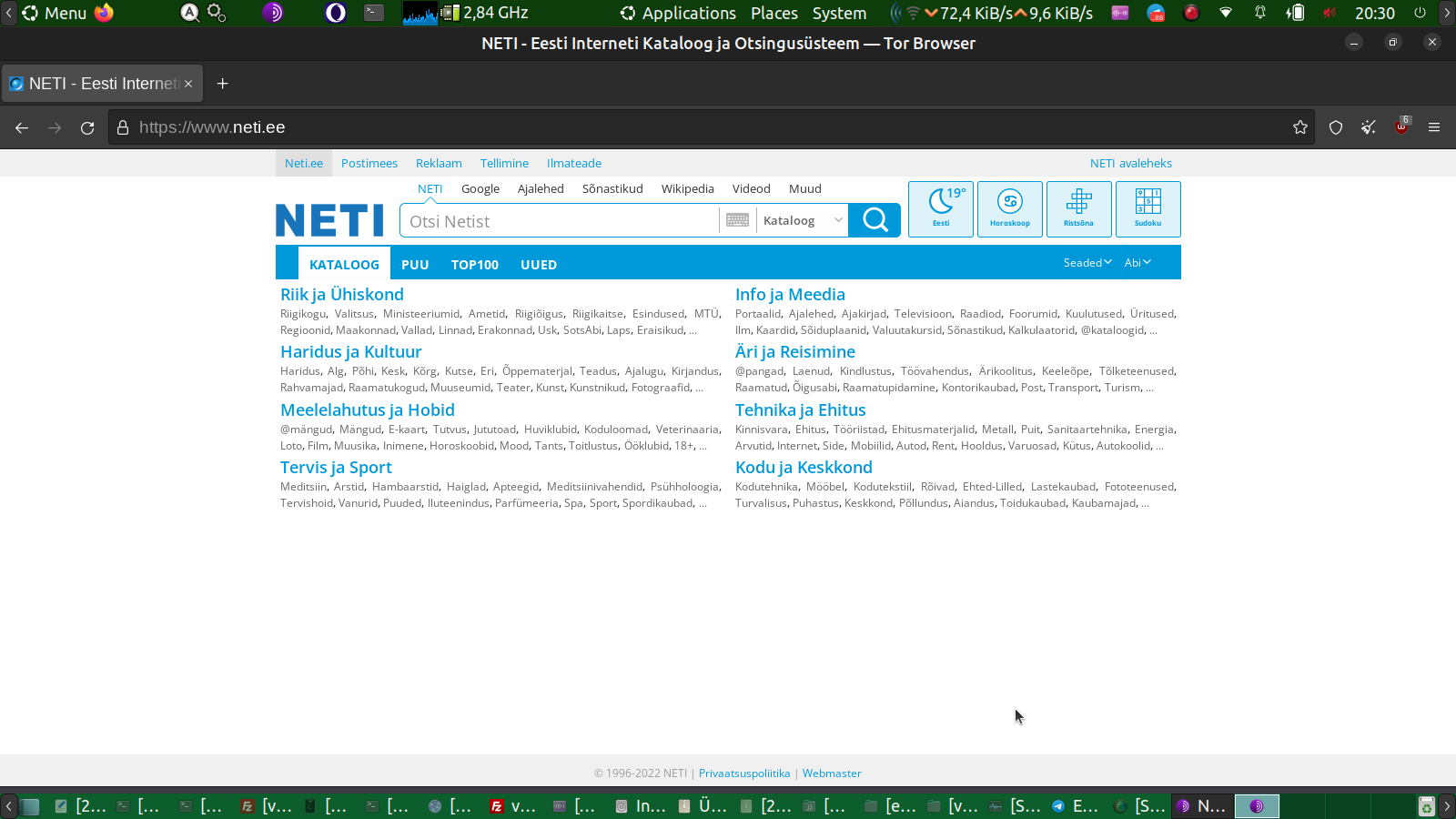Image resolution: width=1456 pixels, height=819 pixels.
Task: Open the Eesti weather widget
Action: click(x=941, y=209)
